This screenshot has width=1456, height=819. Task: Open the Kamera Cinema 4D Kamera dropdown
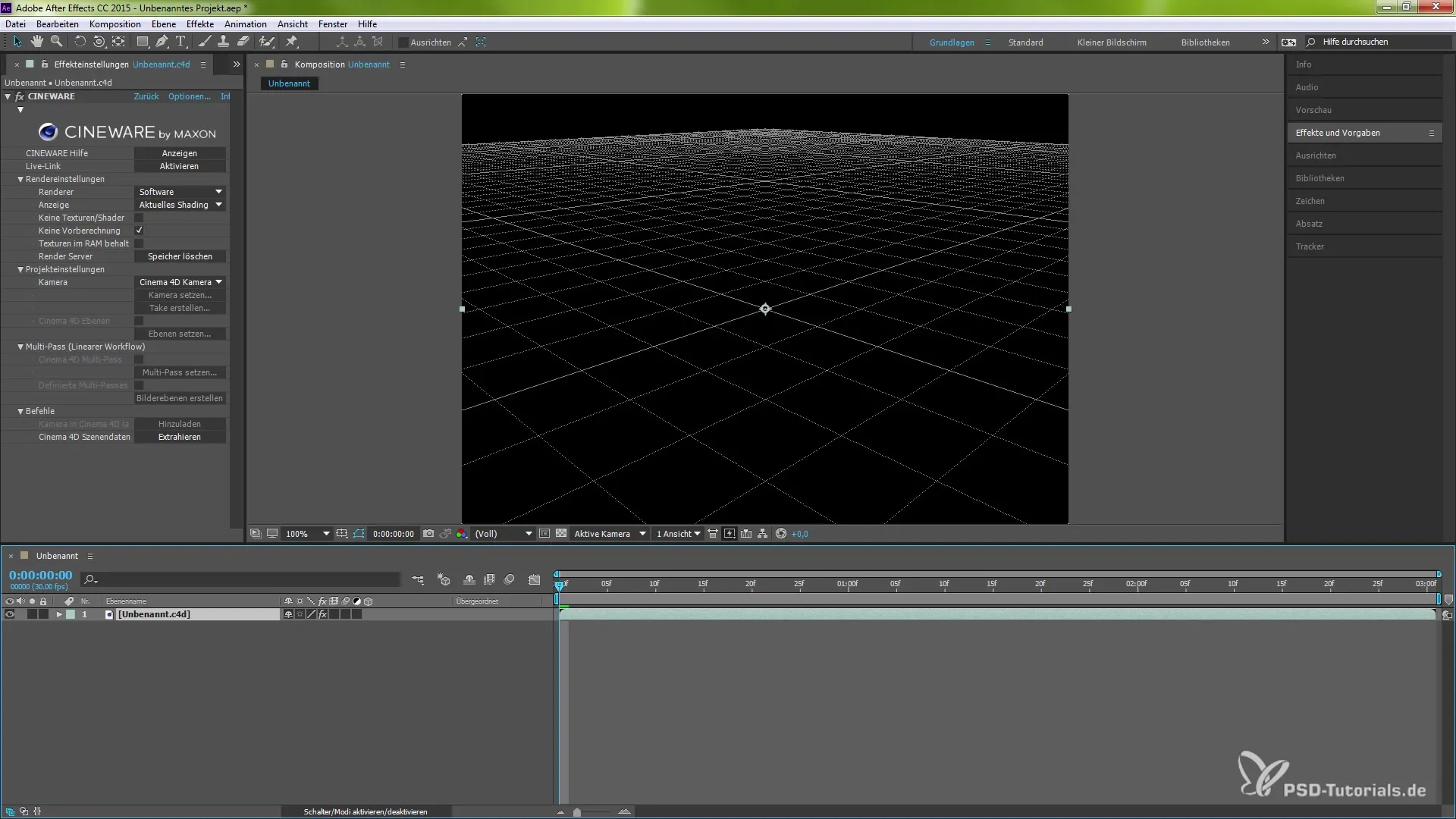tap(180, 282)
